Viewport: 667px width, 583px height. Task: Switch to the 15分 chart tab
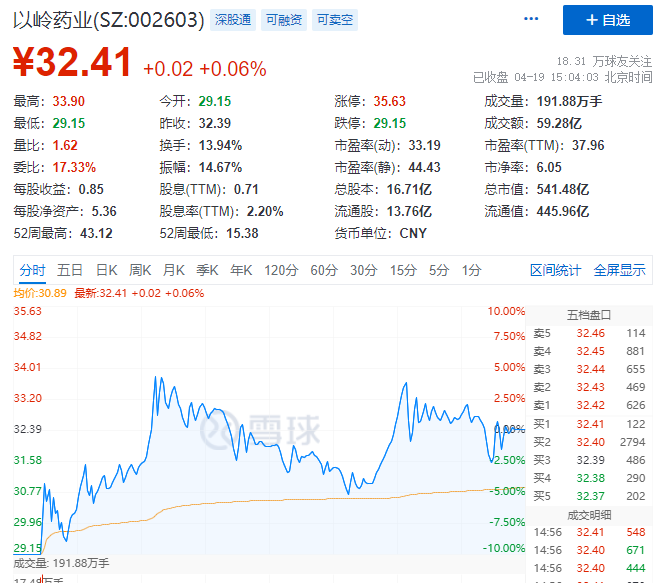pyautogui.click(x=403, y=270)
